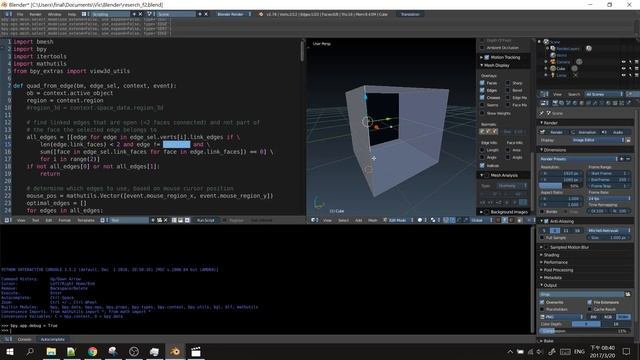Open the Frame Rate 24 fps dropdown
Screen dimensions: 640x360
point(609,198)
